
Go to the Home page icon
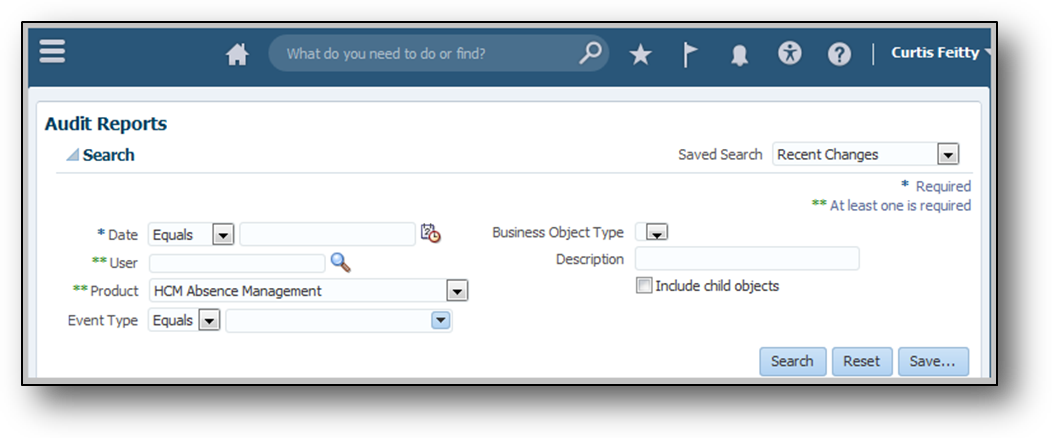[x=237, y=55]
